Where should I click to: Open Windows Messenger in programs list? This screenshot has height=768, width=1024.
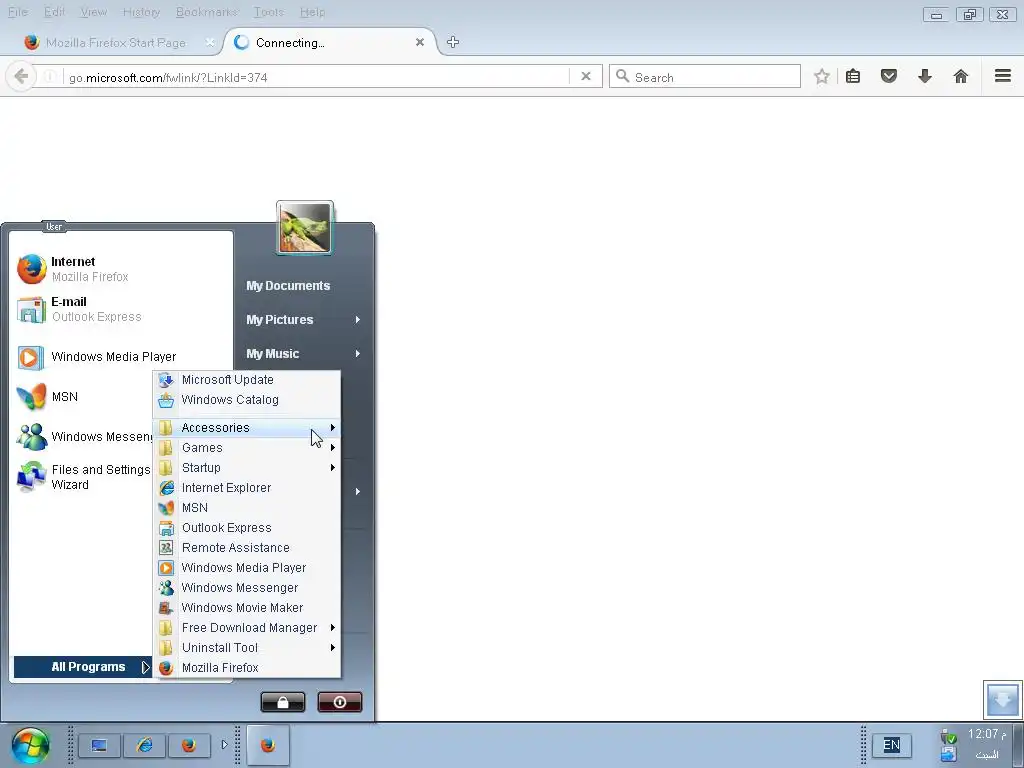[247, 588]
